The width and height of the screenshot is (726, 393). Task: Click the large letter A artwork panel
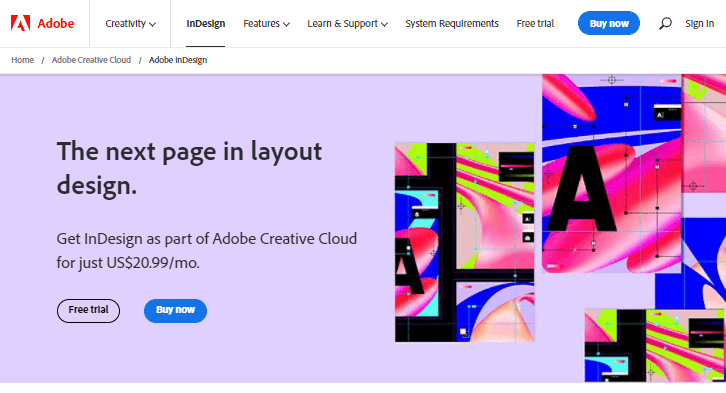pos(612,173)
